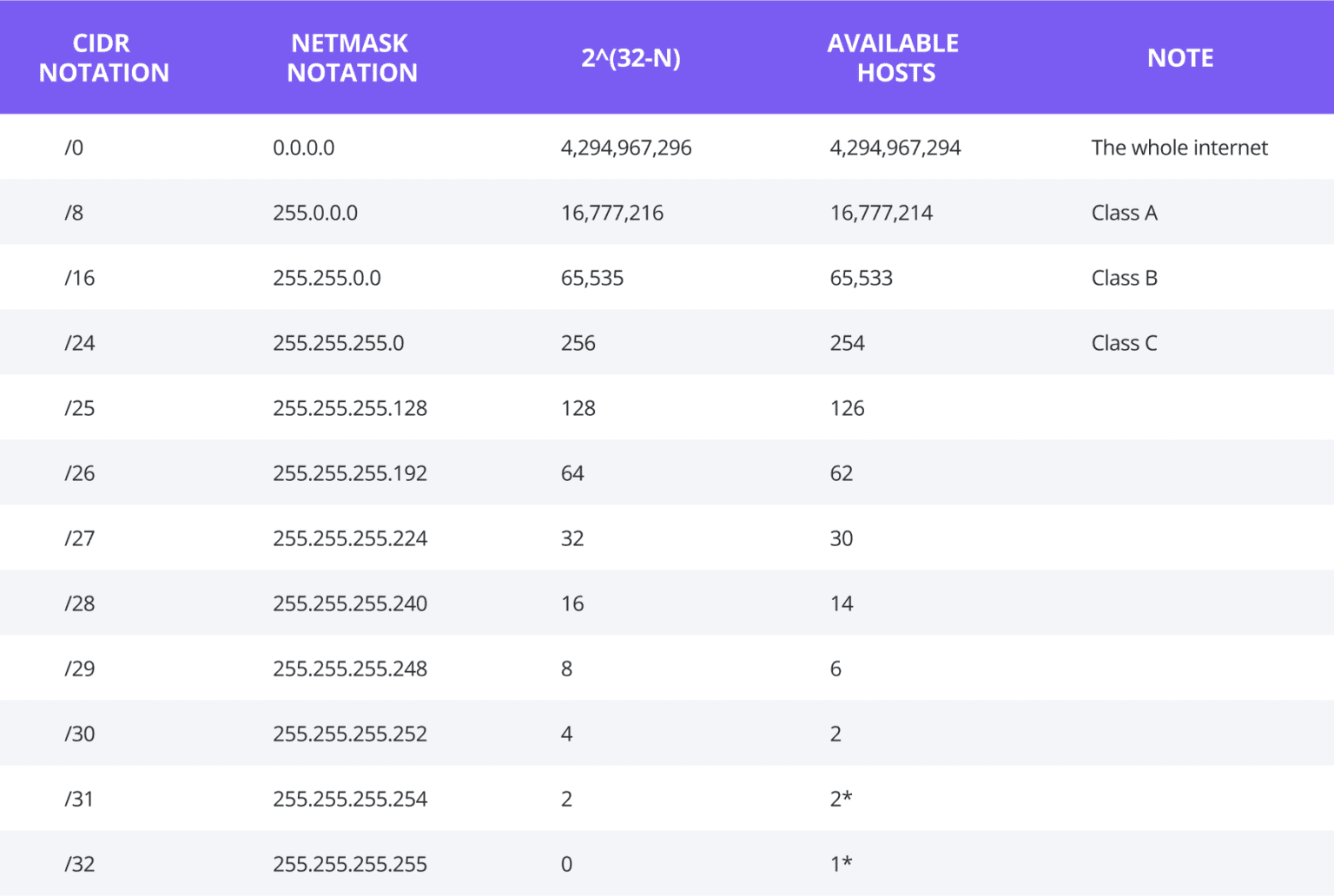
Task: Select the 16,777,216 value cell
Action: pos(612,212)
